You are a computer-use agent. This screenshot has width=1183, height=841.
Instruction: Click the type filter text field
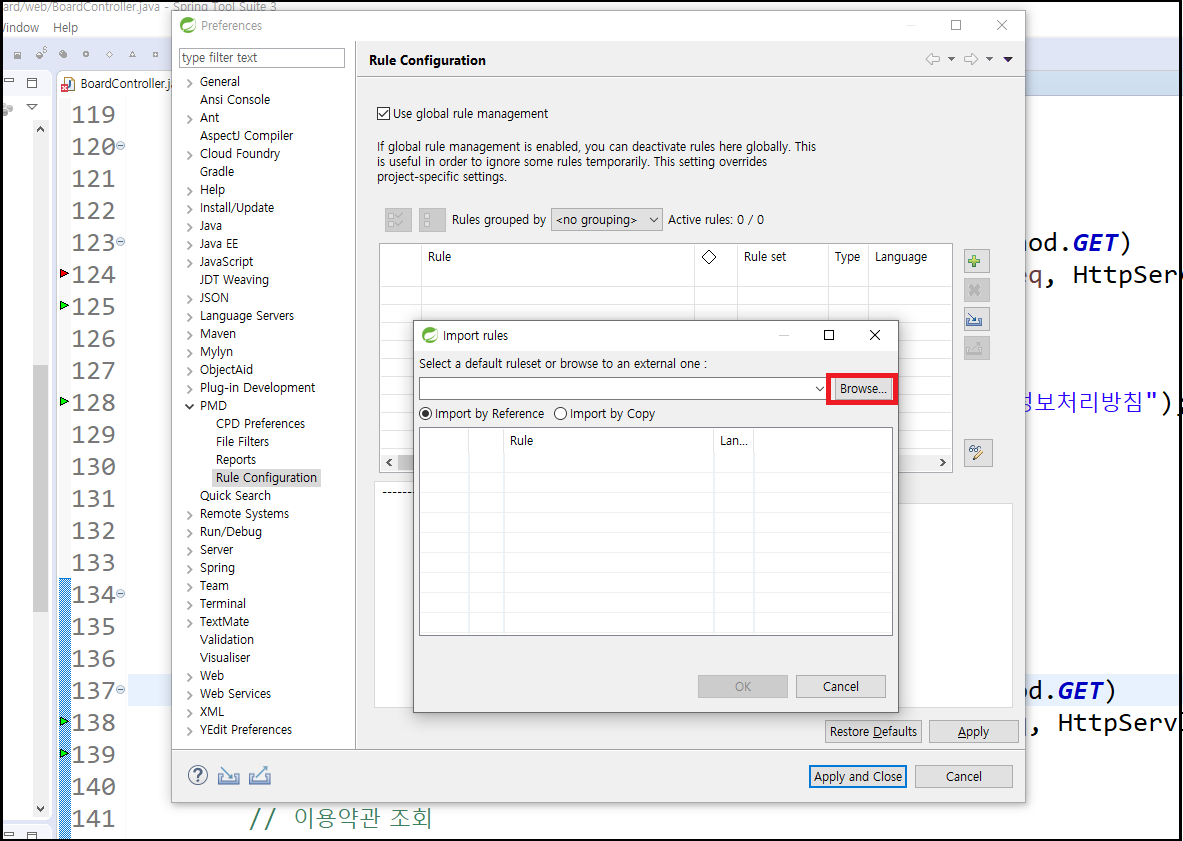(x=262, y=58)
